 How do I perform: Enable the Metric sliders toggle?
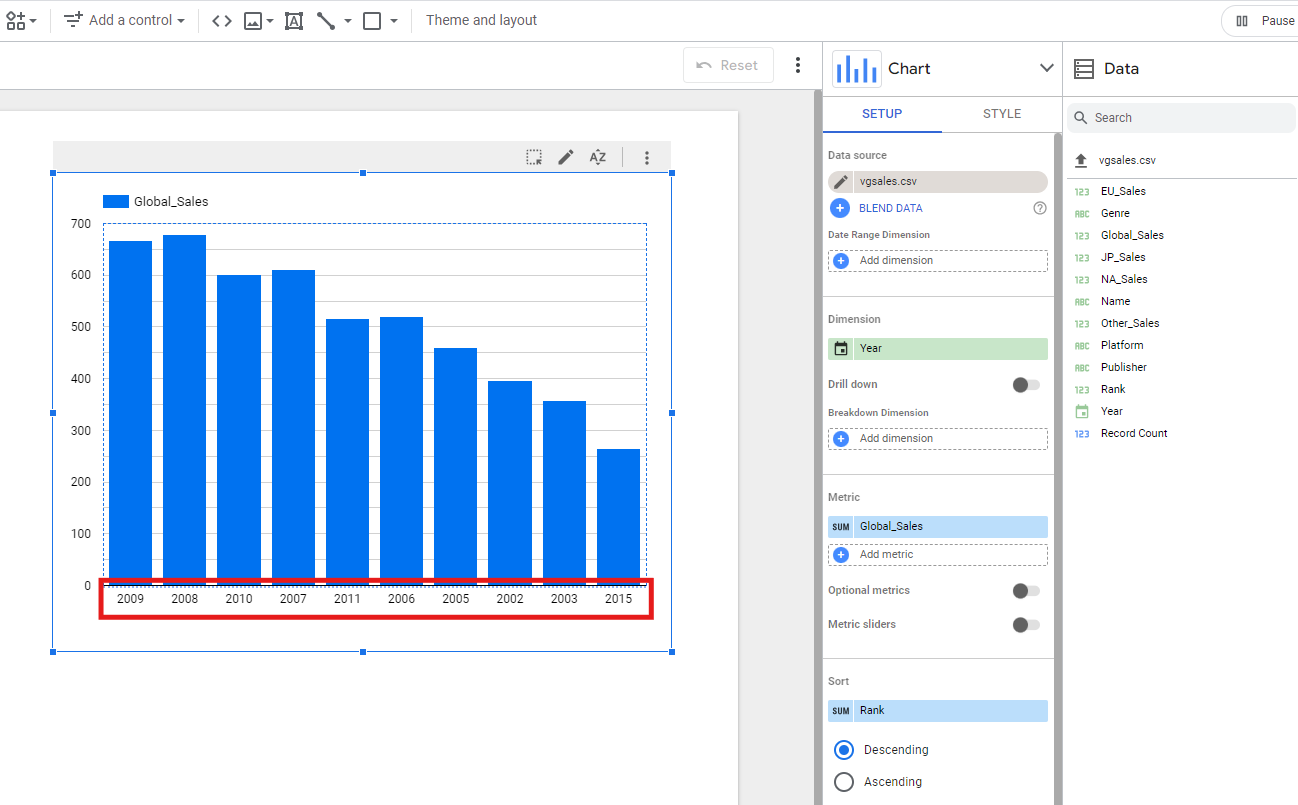click(1026, 625)
